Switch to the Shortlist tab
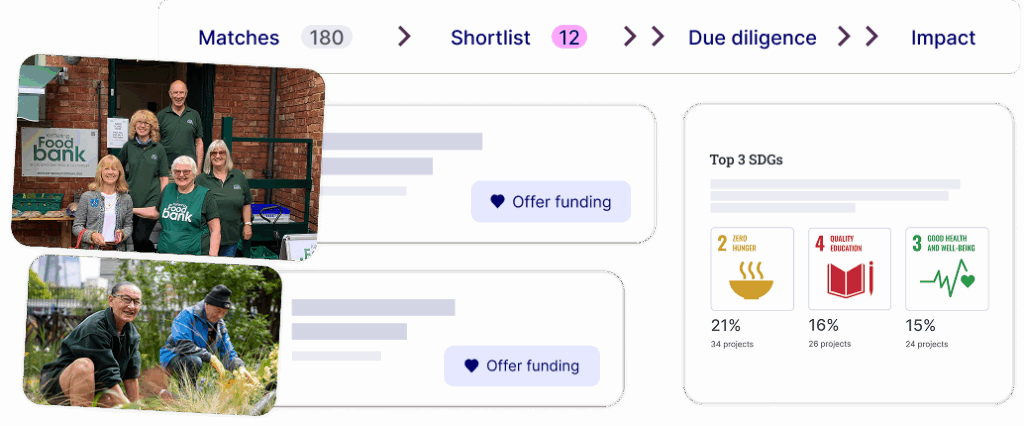 (490, 37)
